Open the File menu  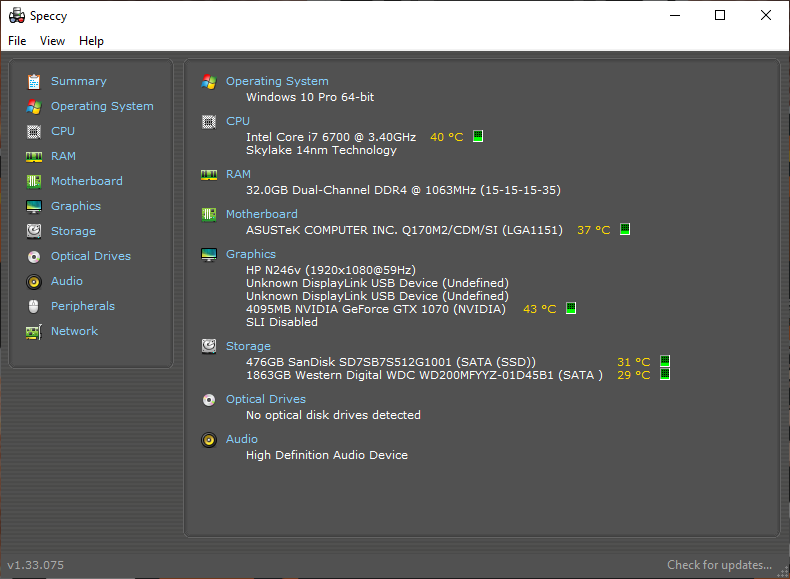coord(17,41)
